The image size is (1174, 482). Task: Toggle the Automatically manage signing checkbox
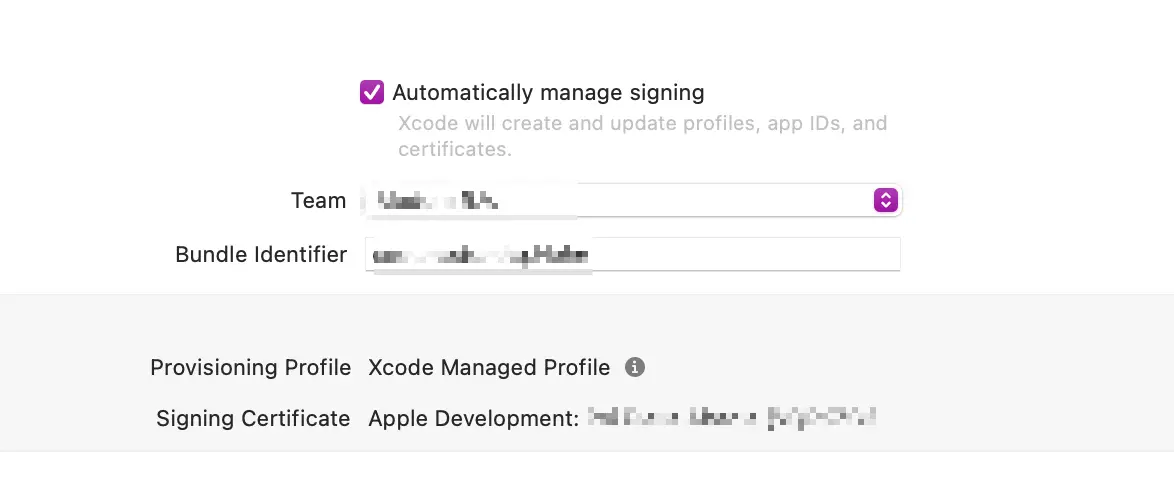pyautogui.click(x=372, y=93)
